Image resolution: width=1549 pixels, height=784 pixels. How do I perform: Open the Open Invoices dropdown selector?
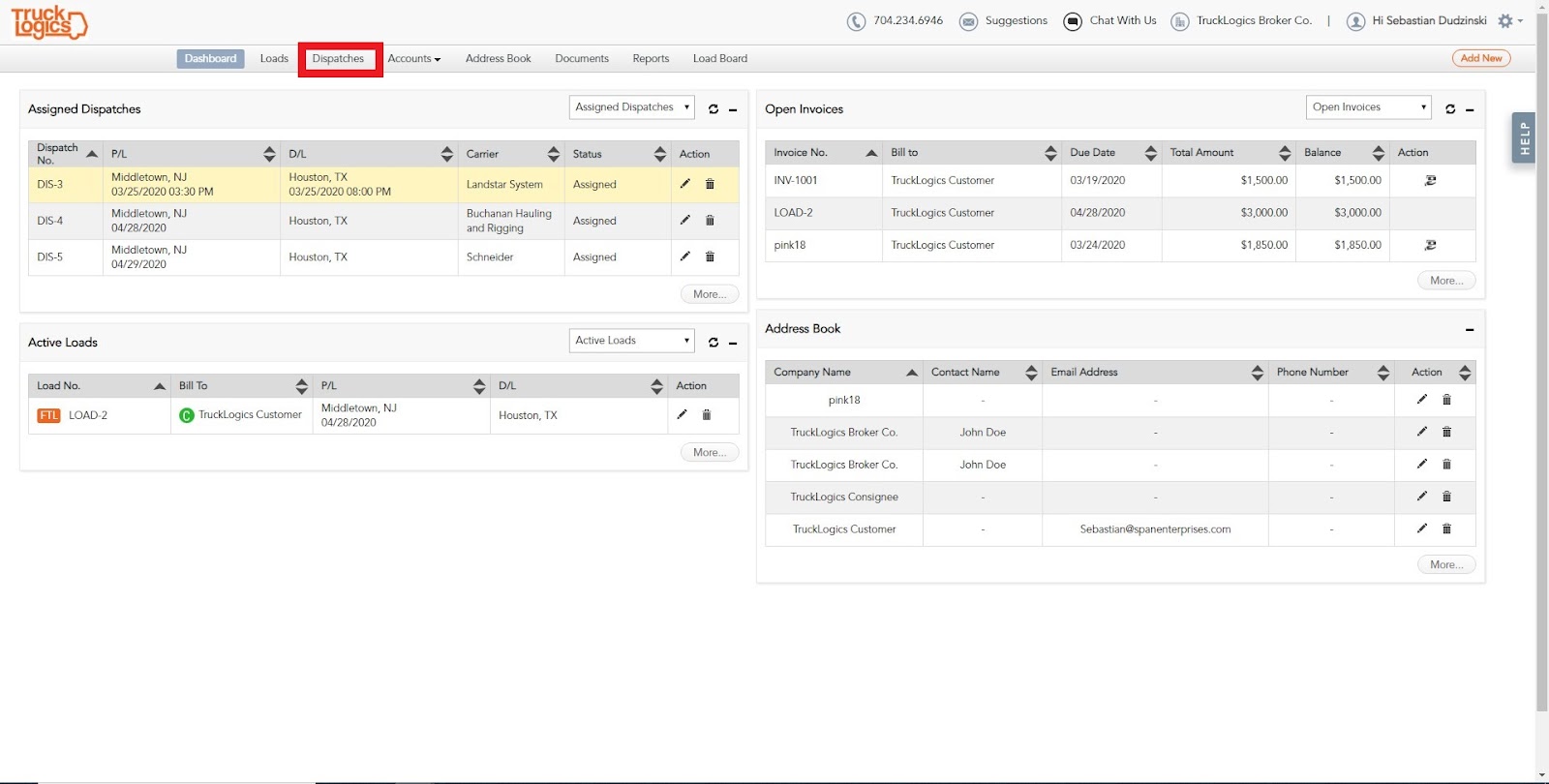[x=1368, y=107]
